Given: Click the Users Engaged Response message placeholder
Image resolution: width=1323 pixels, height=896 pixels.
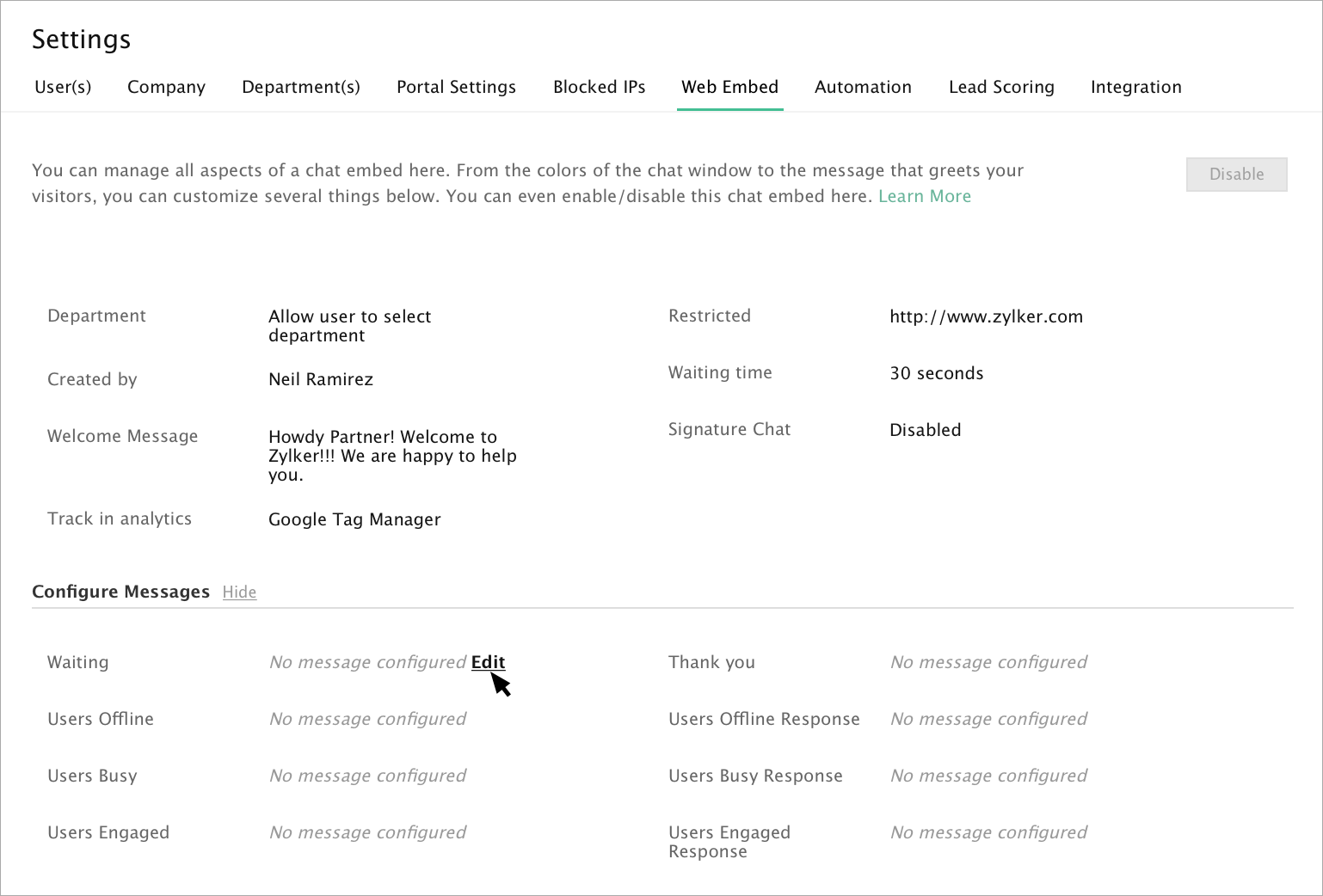Looking at the screenshot, I should click(988, 832).
